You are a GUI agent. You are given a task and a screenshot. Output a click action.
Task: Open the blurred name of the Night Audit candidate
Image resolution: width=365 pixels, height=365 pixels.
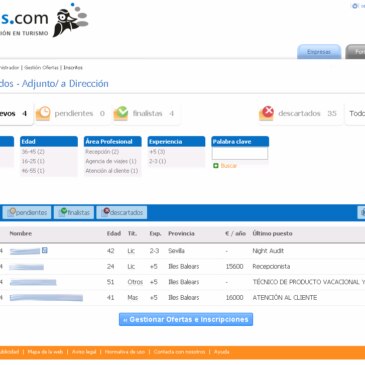25,251
